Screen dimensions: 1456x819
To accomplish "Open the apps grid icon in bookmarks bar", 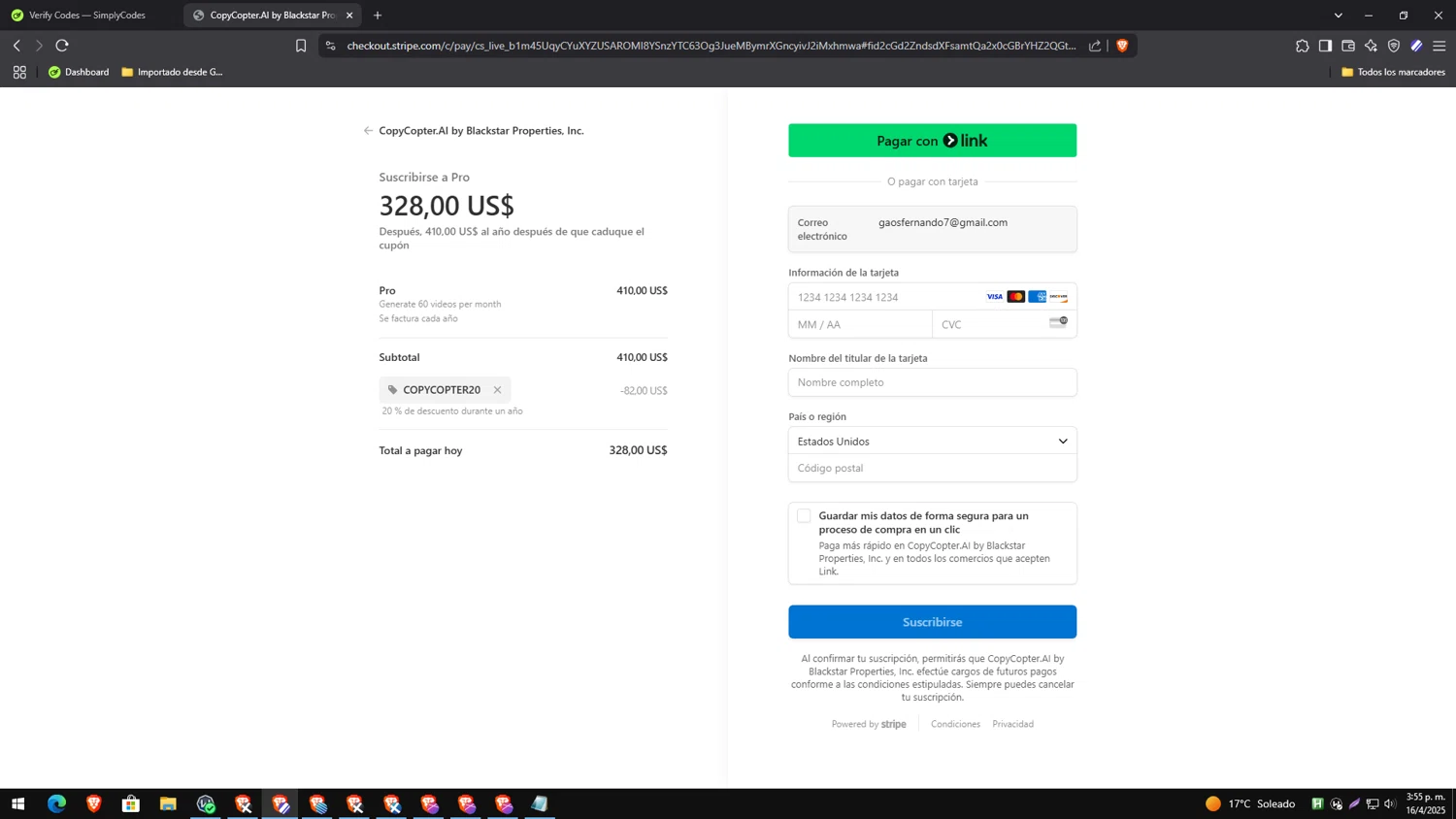I will 19,72.
